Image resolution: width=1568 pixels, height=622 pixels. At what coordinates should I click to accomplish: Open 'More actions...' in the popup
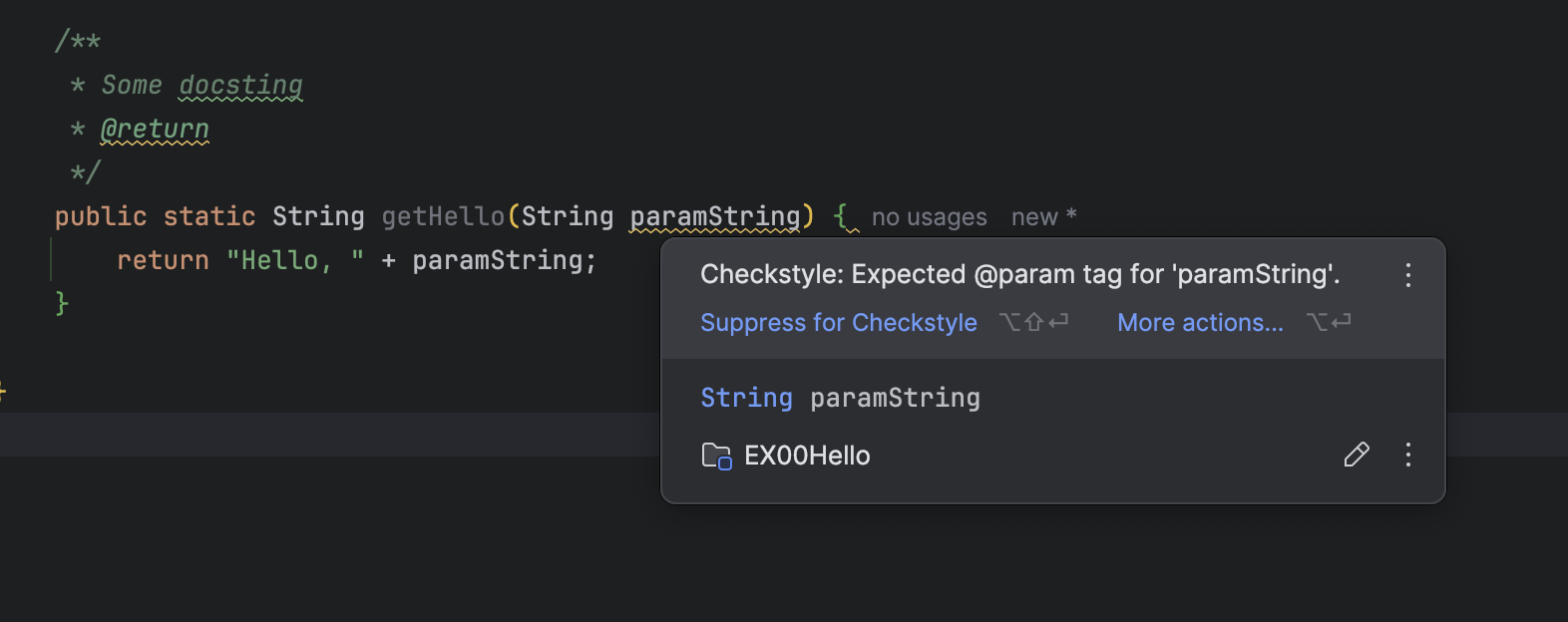pyautogui.click(x=1200, y=323)
